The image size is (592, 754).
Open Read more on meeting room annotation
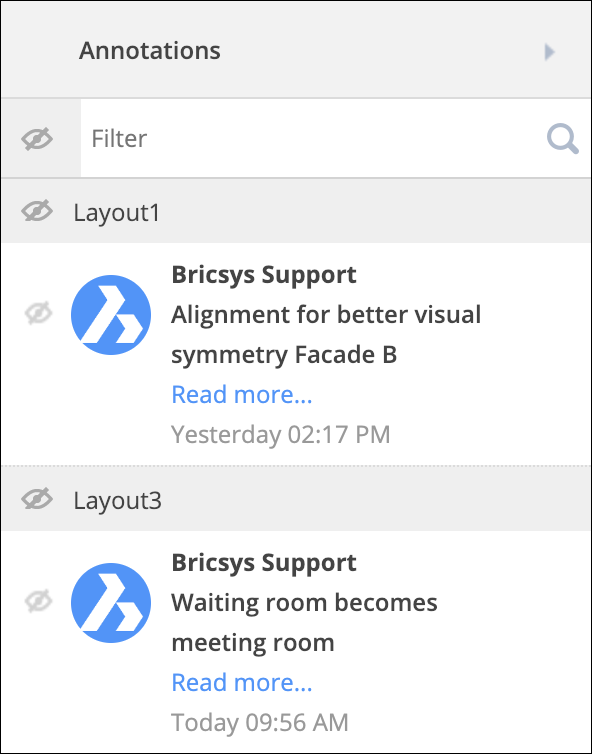click(242, 683)
